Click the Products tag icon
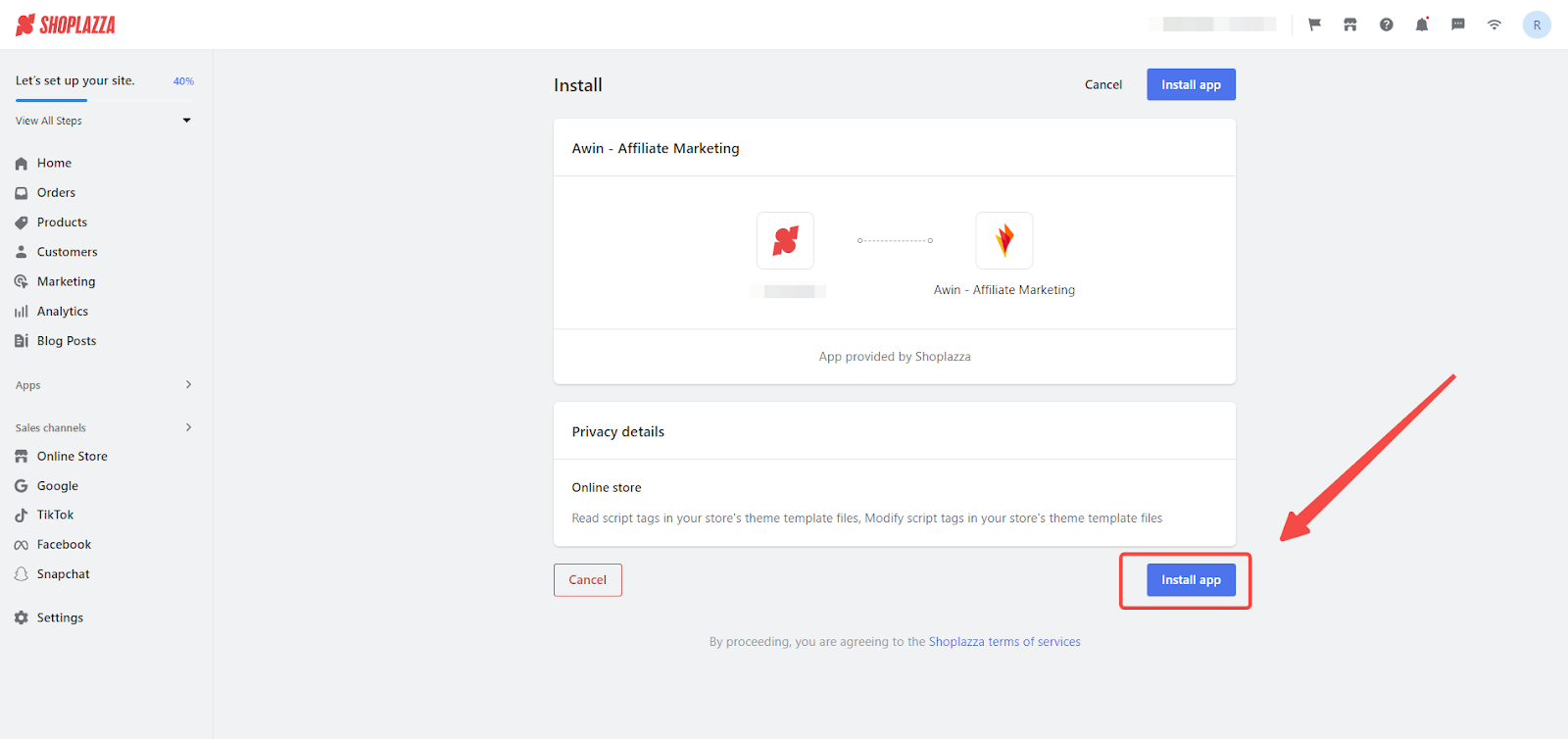The width and height of the screenshot is (1568, 739). pos(21,222)
